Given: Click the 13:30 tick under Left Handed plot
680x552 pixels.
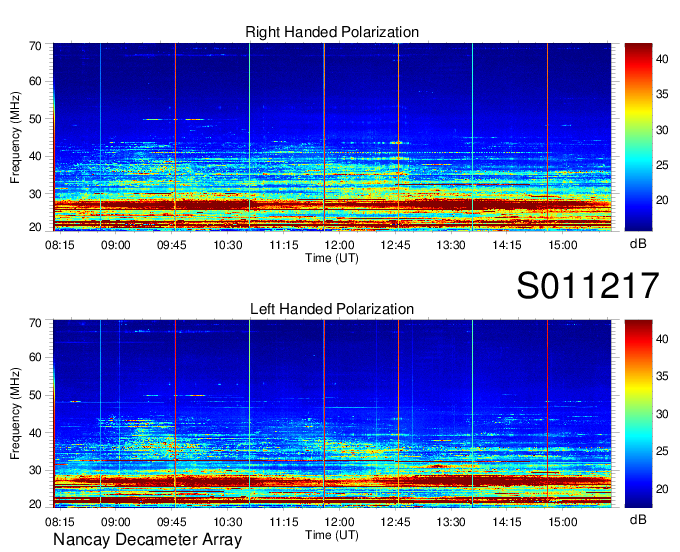Looking at the screenshot, I should 451,522.
